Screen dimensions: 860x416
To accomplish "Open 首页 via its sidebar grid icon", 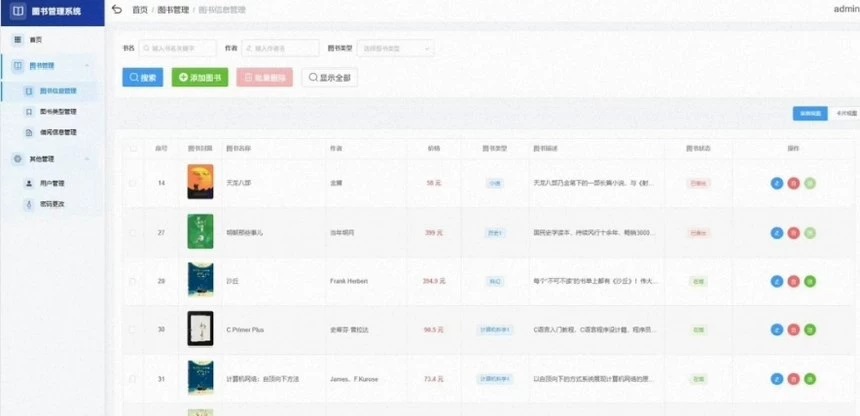I will (18, 40).
